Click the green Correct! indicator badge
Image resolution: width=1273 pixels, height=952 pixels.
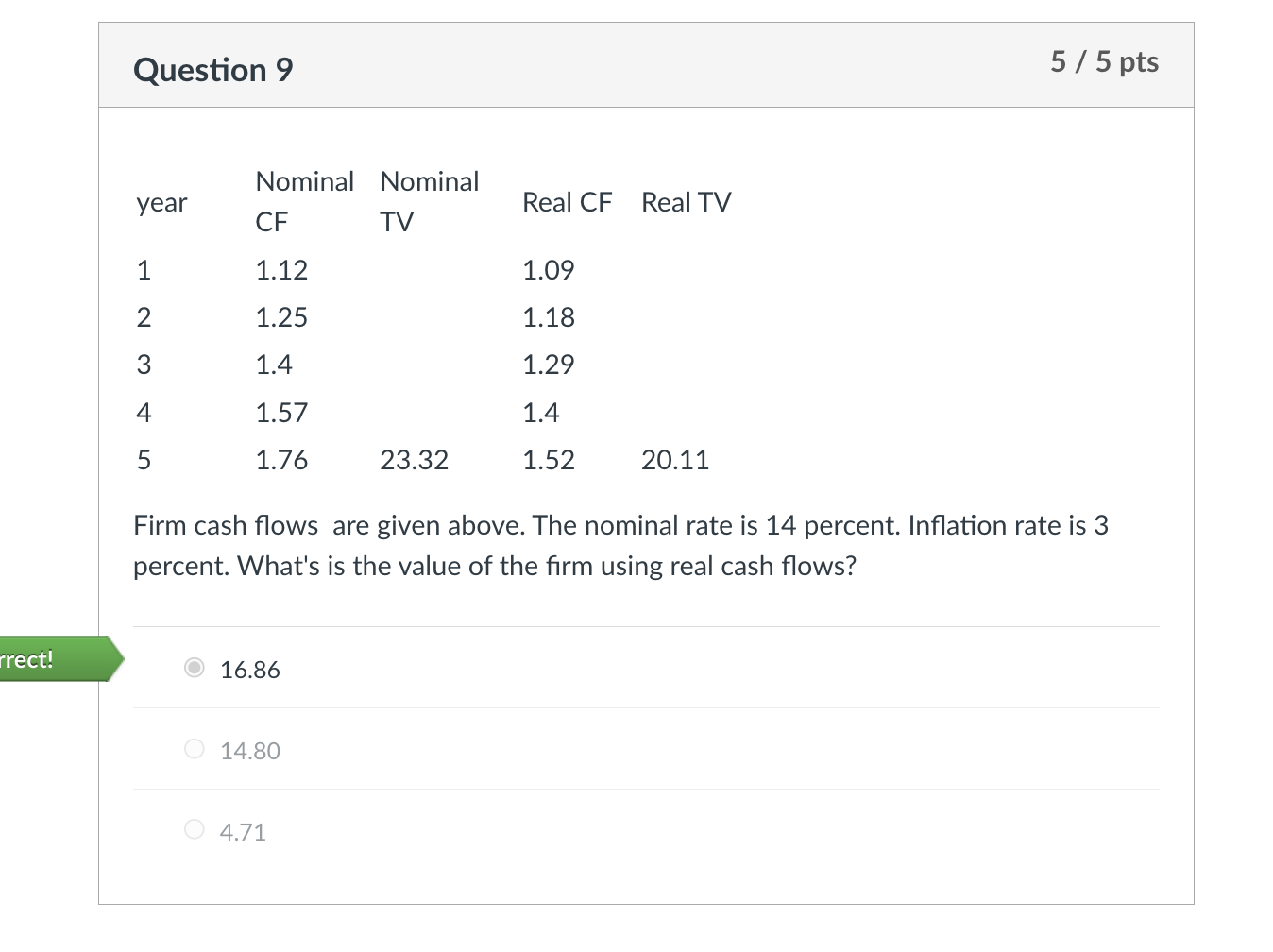[52, 659]
